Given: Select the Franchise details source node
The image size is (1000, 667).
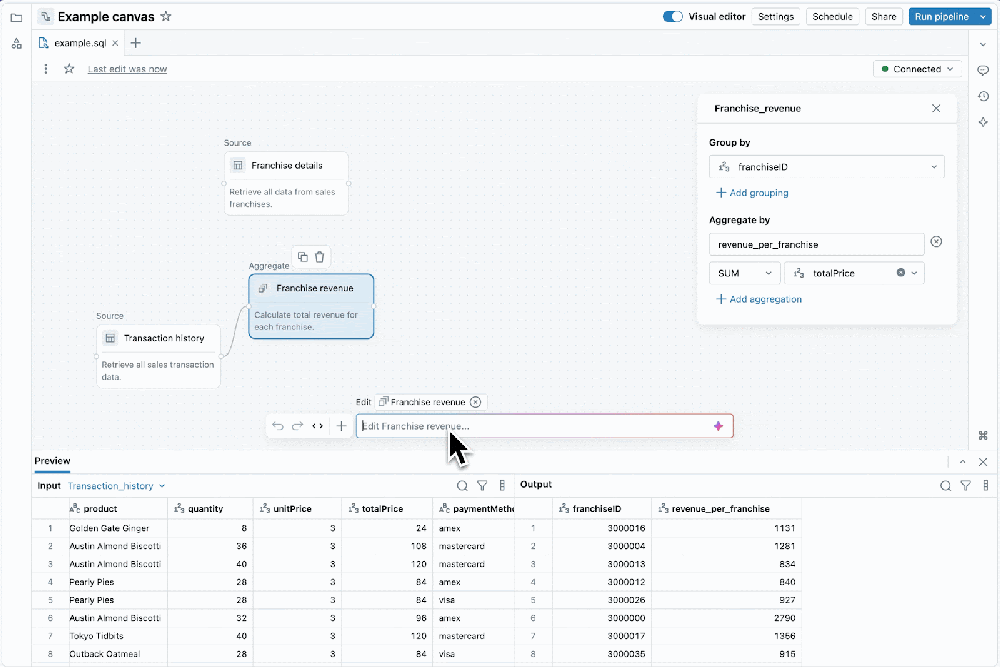Looking at the screenshot, I should click(x=286, y=183).
